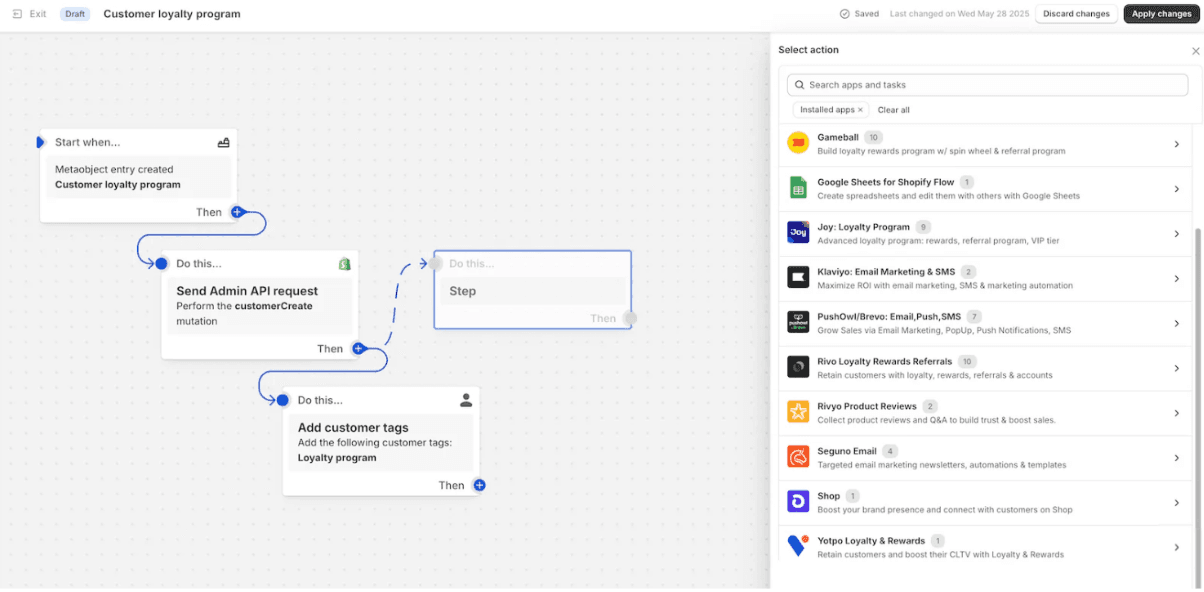
Task: Select the API icon on Send Admin API request card
Action: coord(345,263)
